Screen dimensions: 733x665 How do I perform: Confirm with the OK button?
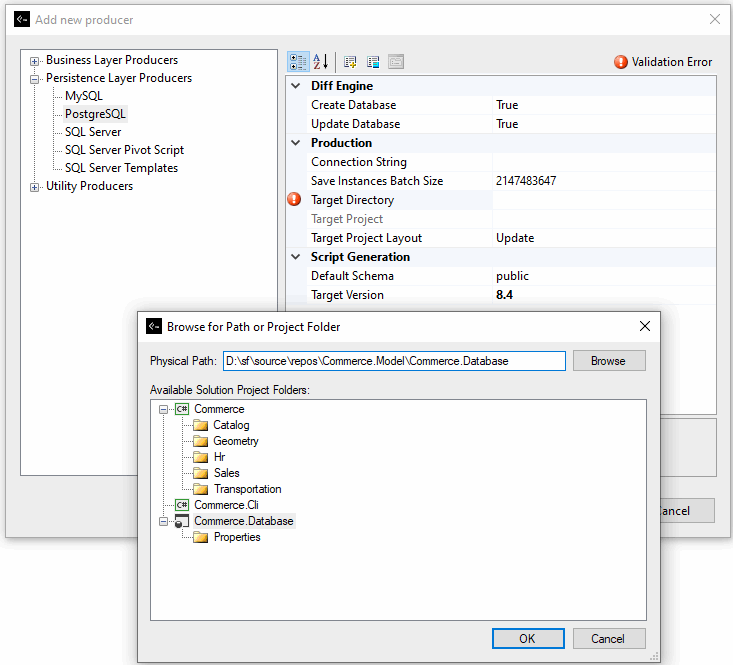click(x=528, y=638)
